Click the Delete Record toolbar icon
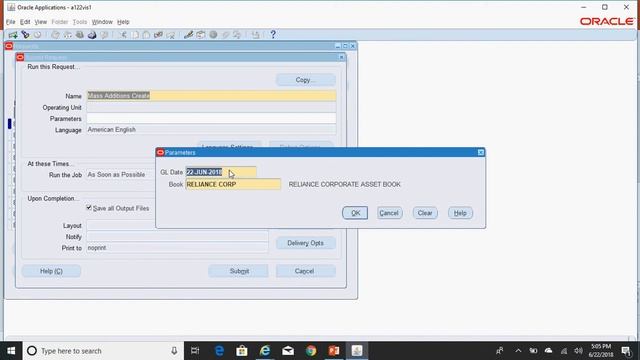Viewport: 640px width, 360px height. click(x=171, y=35)
